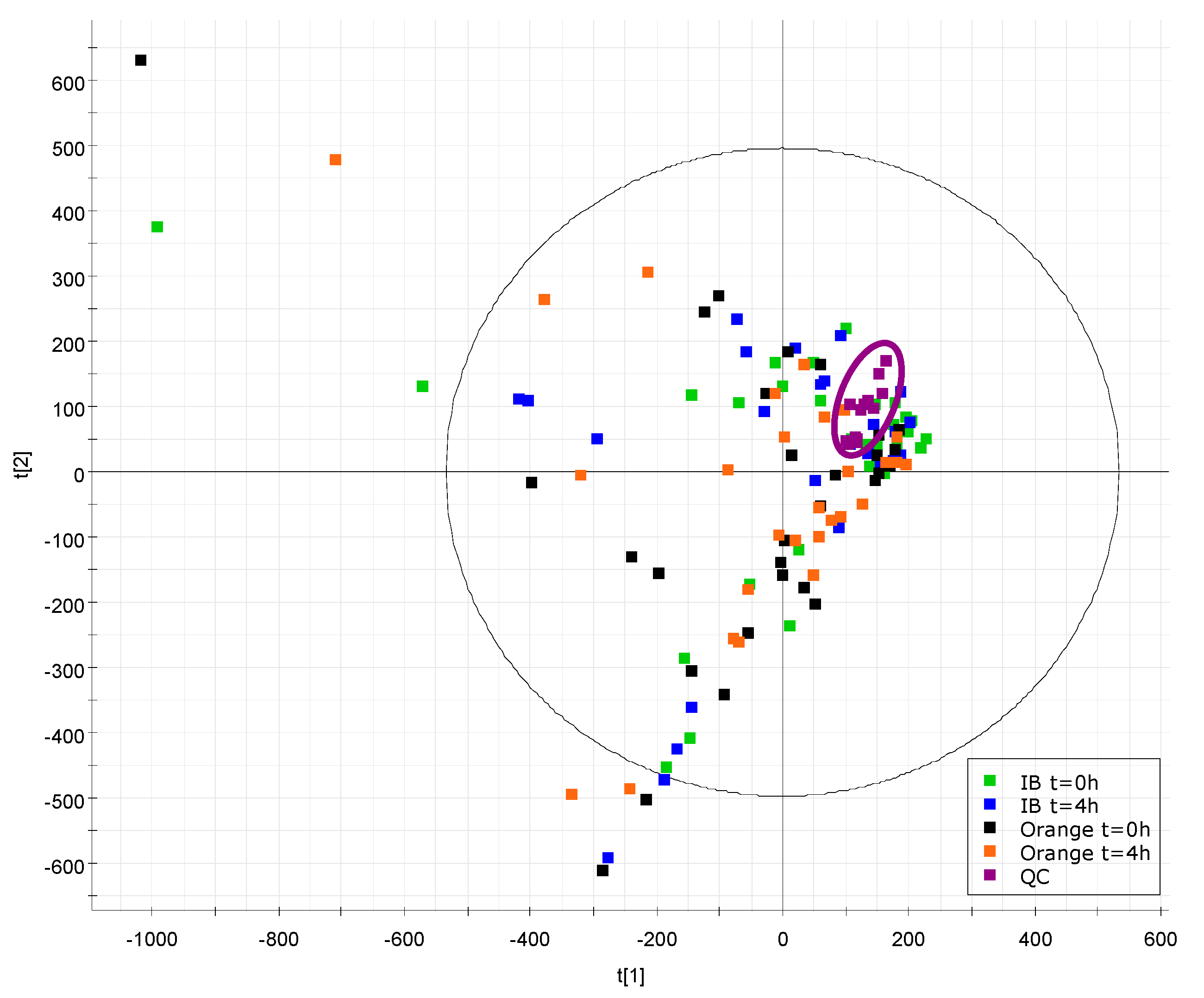
Task: Click the purple QC legend swatch
Action: click(990, 875)
